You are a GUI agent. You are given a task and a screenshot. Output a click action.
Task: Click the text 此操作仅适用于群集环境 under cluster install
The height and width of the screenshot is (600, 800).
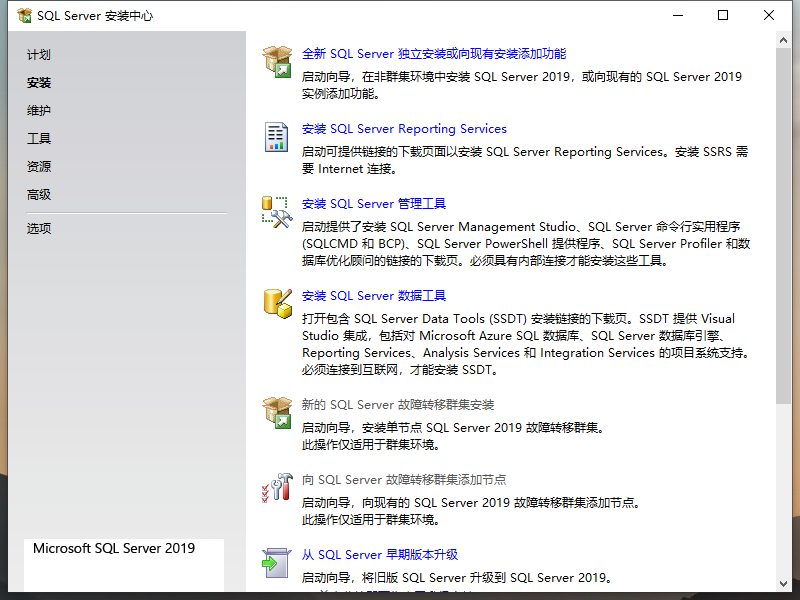point(371,445)
